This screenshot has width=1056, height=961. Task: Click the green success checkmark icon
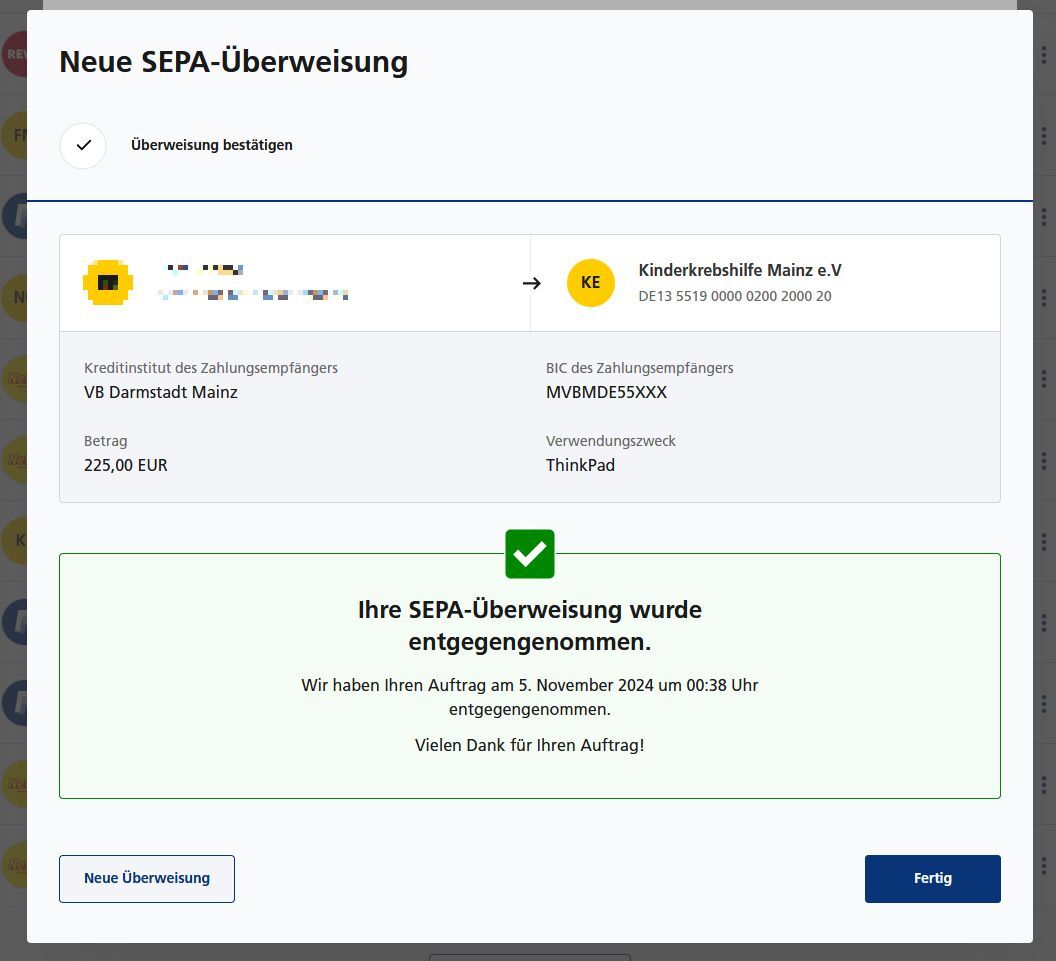[x=529, y=554]
